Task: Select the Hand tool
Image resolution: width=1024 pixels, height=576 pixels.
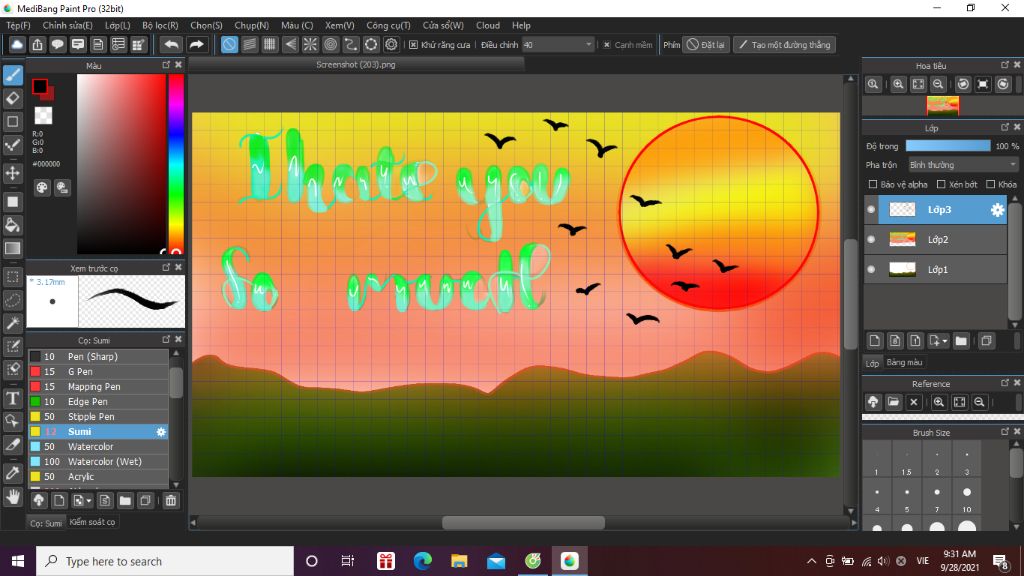Action: tap(12, 497)
